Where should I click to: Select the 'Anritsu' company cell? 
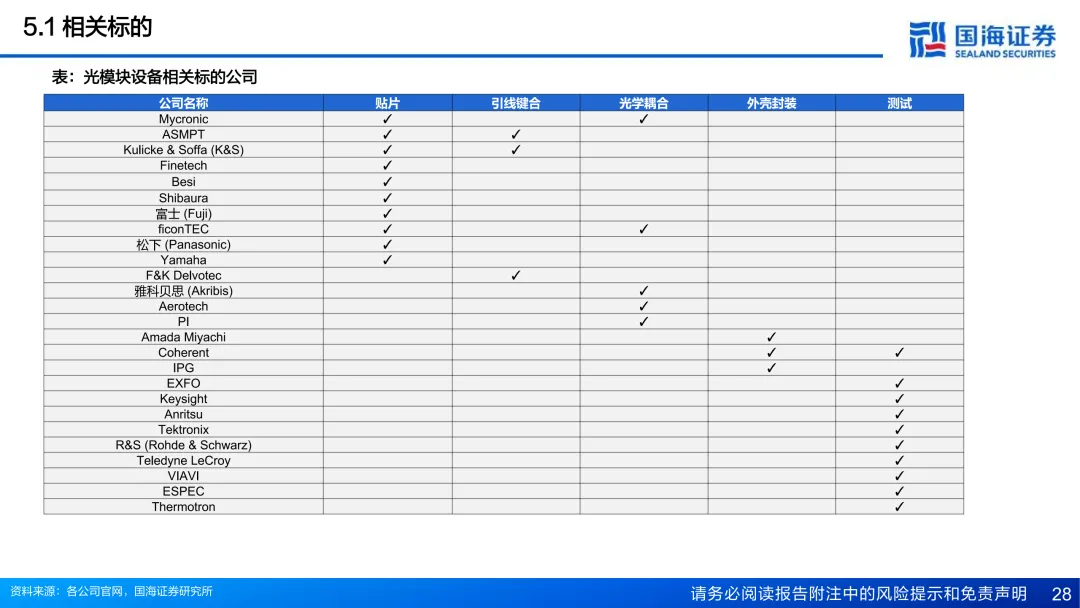tap(183, 414)
